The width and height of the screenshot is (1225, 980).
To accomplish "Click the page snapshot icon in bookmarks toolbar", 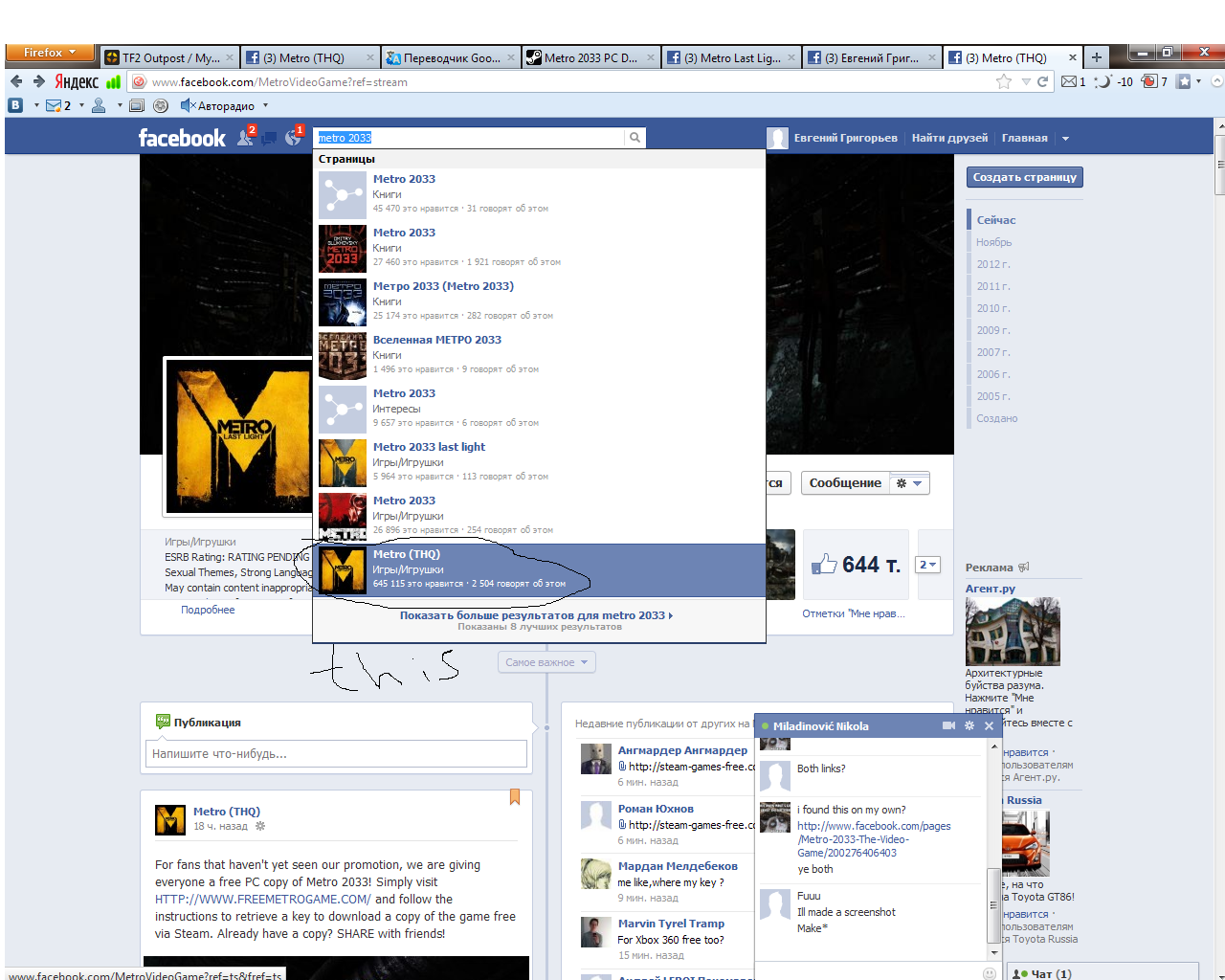I will tap(137, 105).
